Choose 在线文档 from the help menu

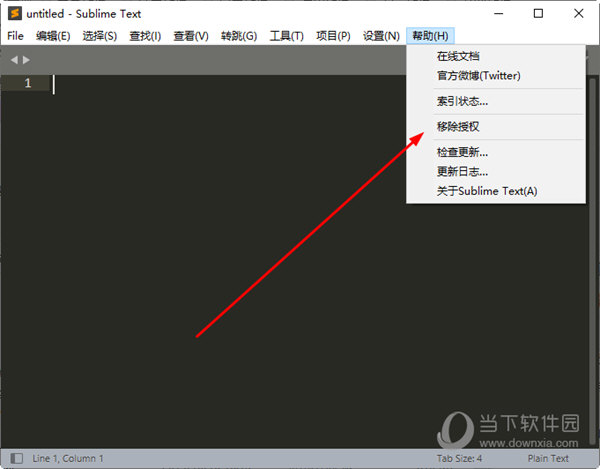496,56
